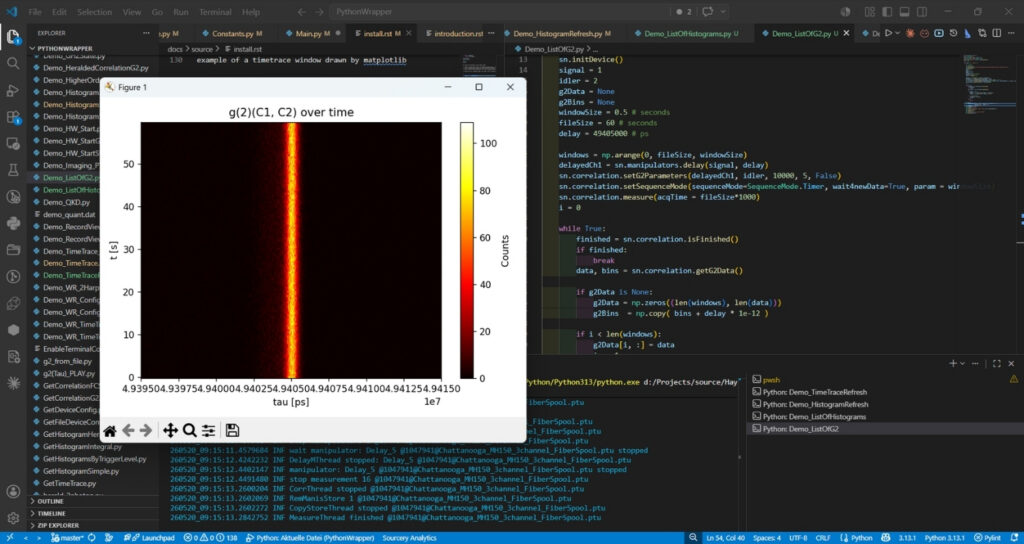The image size is (1024, 544).
Task: Save the figure with floppy disk icon
Action: tap(232, 430)
